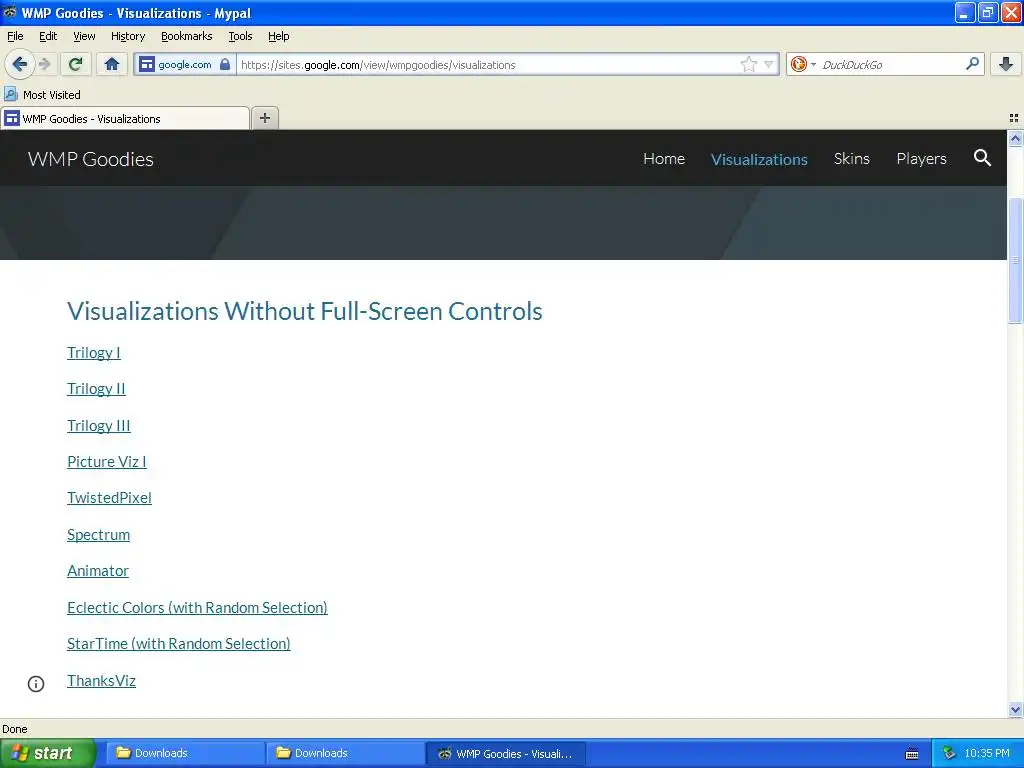Go to the Home nav link
Screen dimensions: 1024x768
664,159
